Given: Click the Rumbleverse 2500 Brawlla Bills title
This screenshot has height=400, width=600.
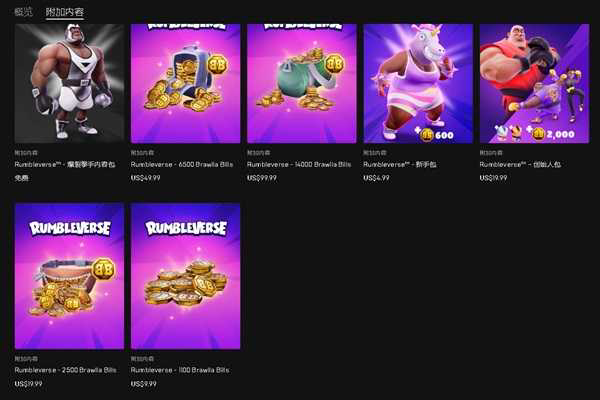Looking at the screenshot, I should (x=65, y=370).
